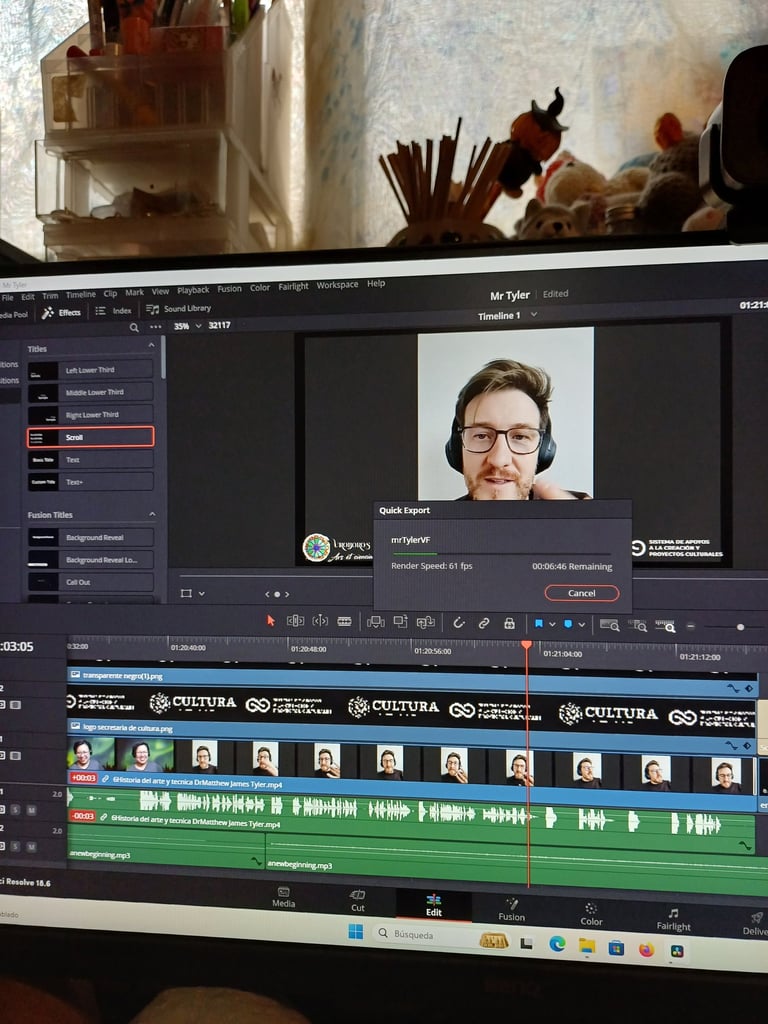The width and height of the screenshot is (768, 1024).
Task: Select the arrow Selection Mode tool
Action: 271,620
